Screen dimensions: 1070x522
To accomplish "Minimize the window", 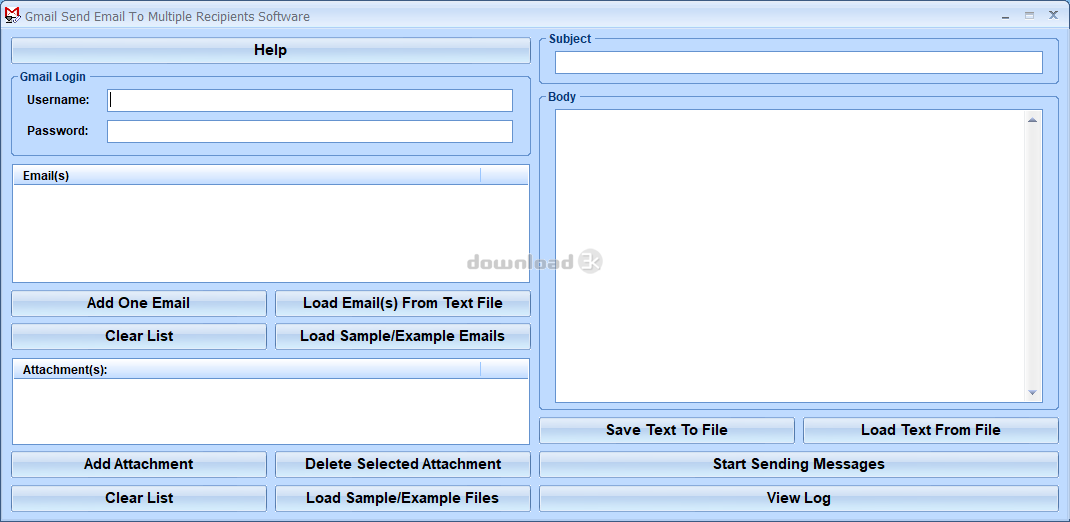I will pyautogui.click(x=1007, y=15).
